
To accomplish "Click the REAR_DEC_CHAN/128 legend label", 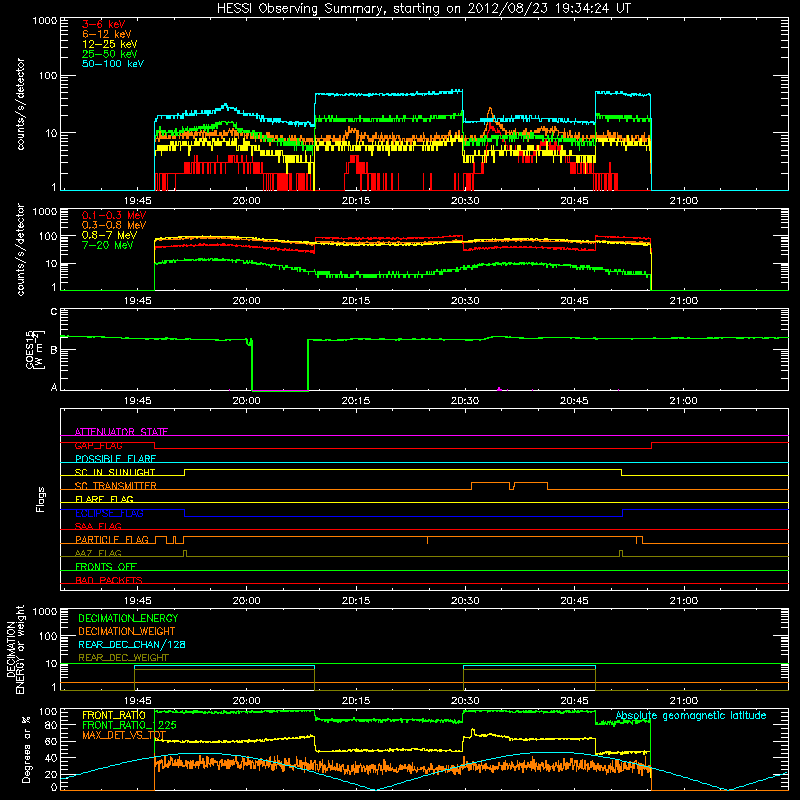I will coord(132,644).
